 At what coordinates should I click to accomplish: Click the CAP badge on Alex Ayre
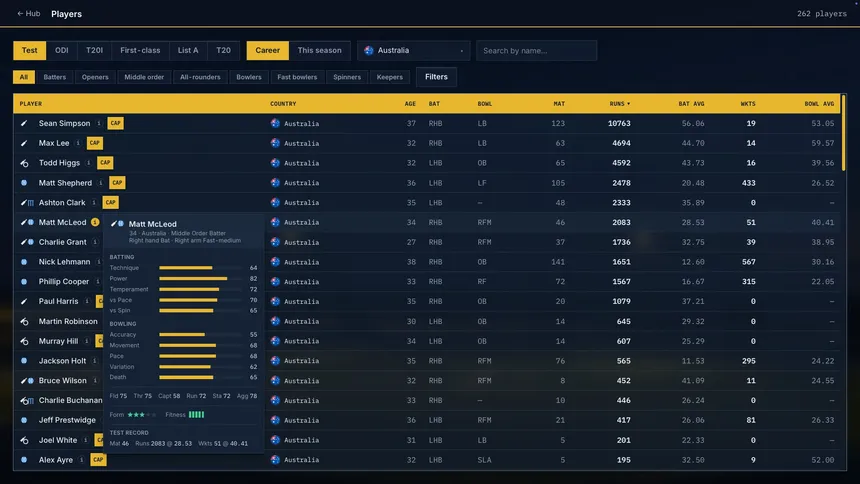(x=98, y=460)
